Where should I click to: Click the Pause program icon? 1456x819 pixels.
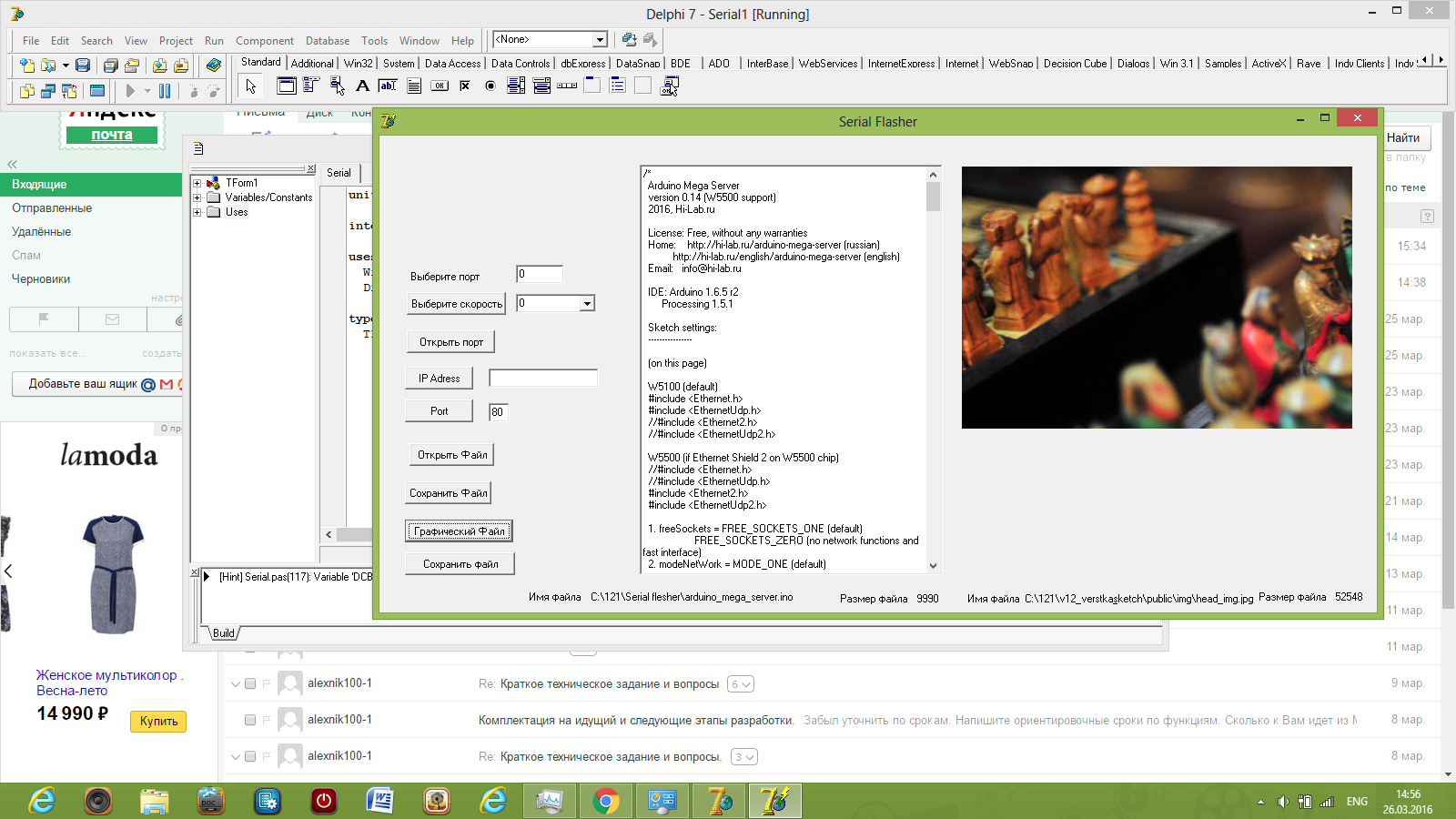165,91
